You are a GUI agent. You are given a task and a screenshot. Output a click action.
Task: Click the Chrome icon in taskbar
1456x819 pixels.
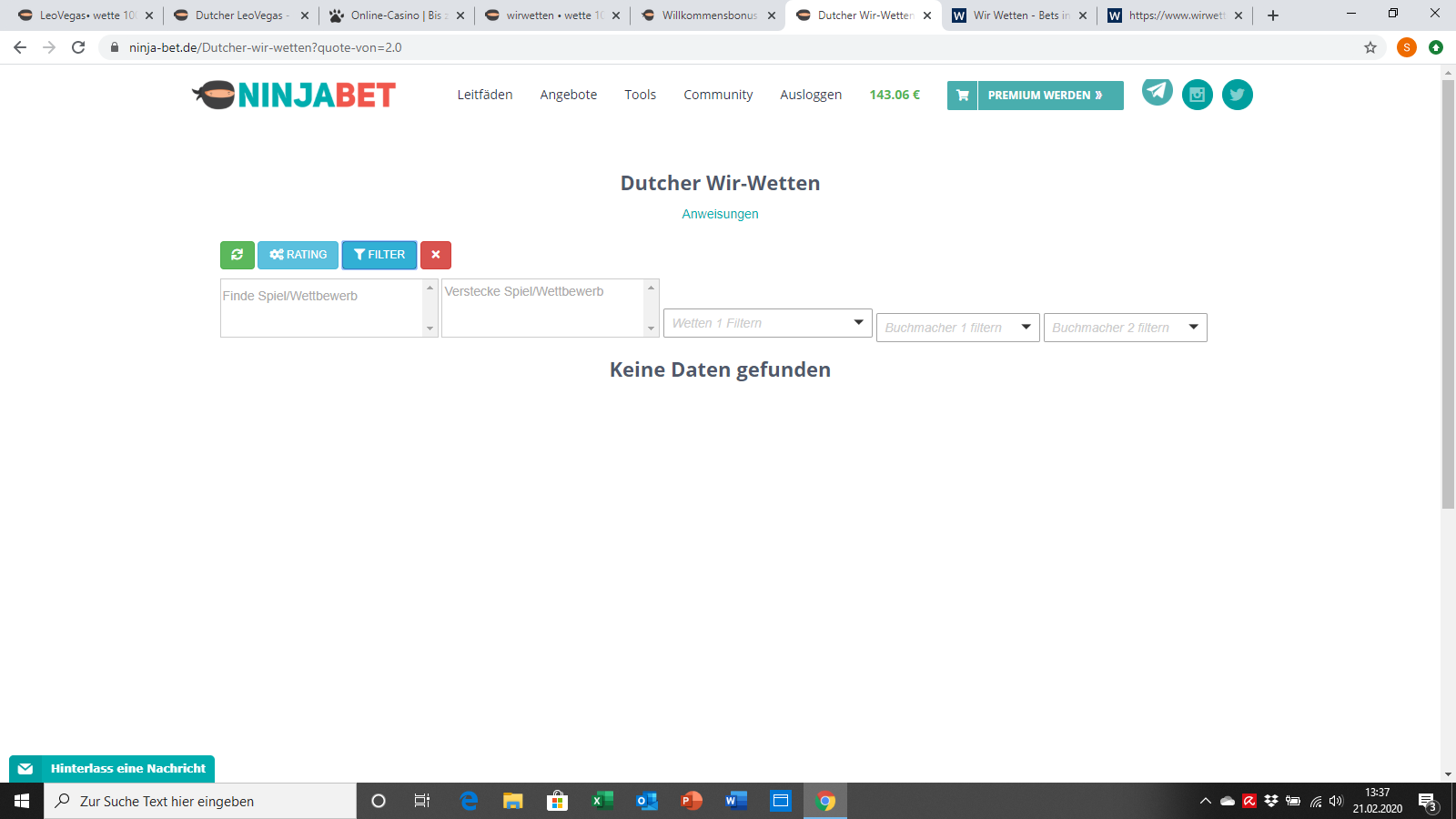[x=825, y=801]
